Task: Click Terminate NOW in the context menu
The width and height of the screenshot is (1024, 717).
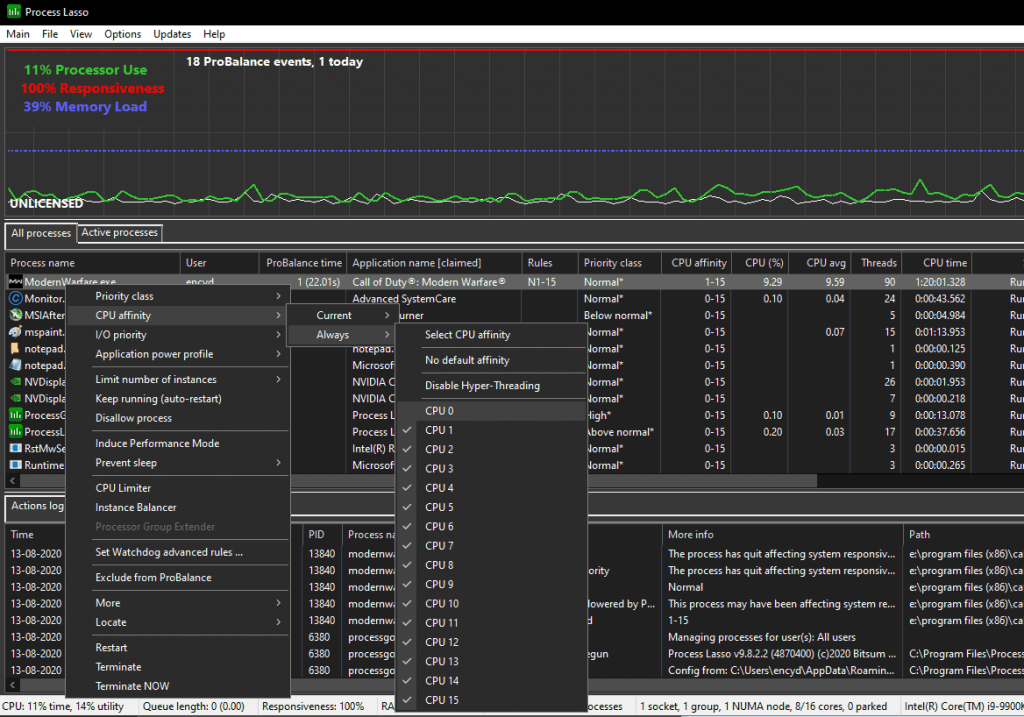Action: pyautogui.click(x=178, y=686)
